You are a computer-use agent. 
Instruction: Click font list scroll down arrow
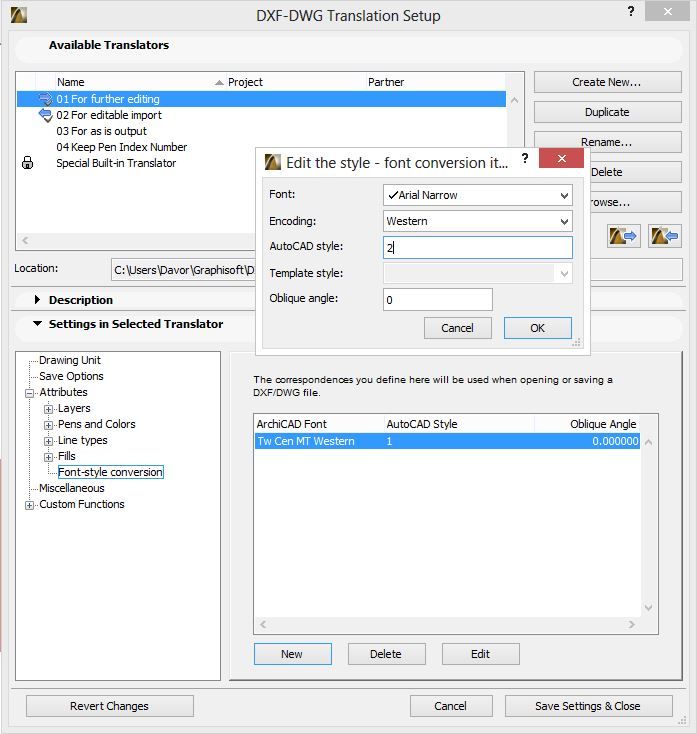pyautogui.click(x=648, y=608)
